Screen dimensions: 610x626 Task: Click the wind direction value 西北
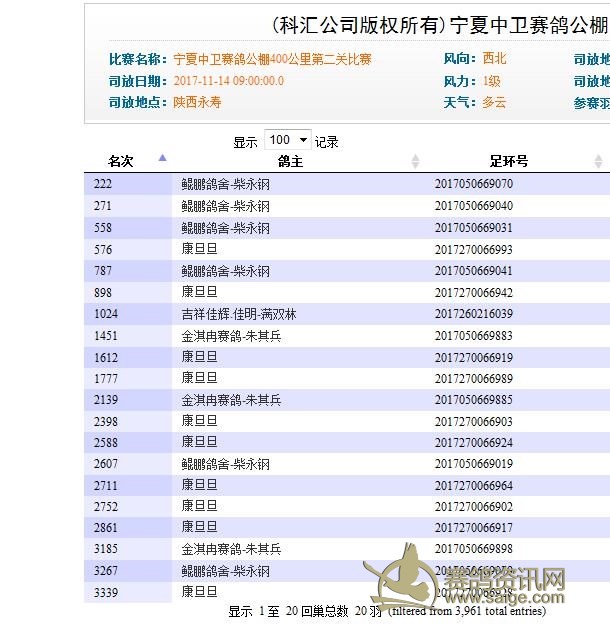coord(494,59)
